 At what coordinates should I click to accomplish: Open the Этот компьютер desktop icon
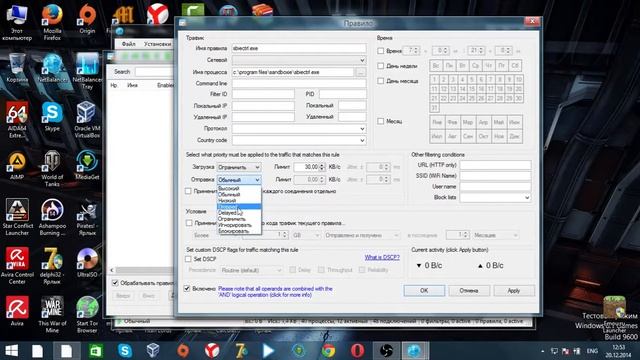pos(17,22)
